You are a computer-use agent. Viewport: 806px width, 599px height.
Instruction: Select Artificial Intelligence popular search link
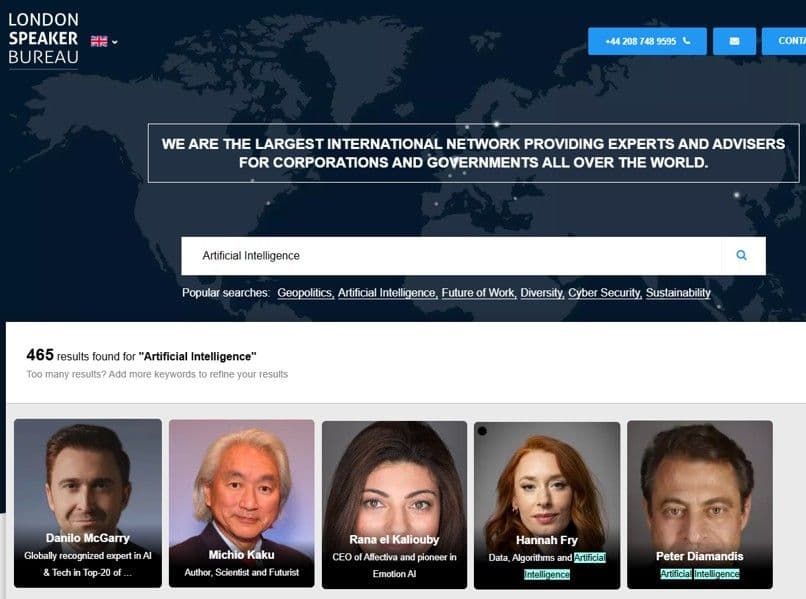coord(388,293)
